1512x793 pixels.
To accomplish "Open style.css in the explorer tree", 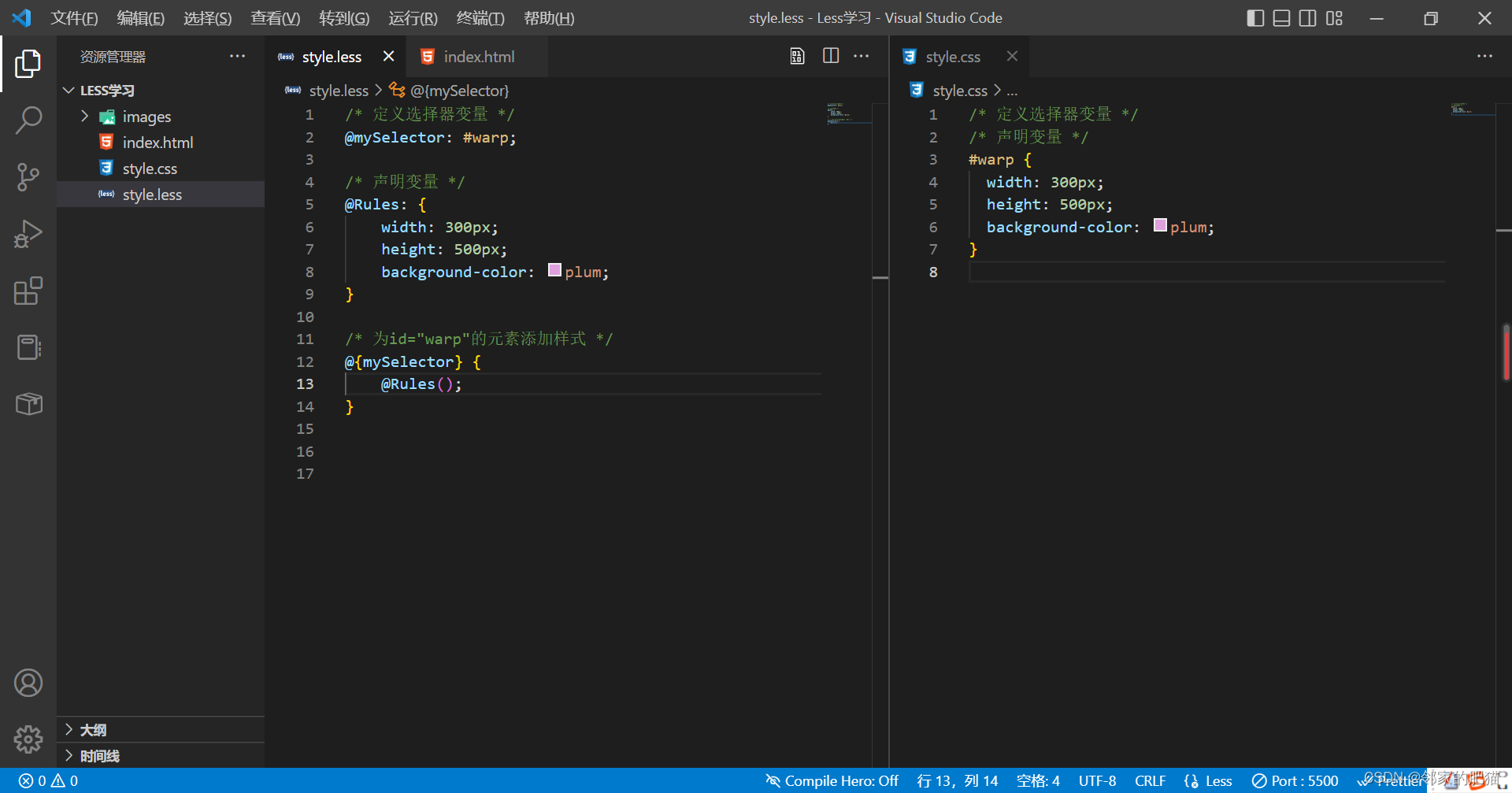I will [x=161, y=169].
